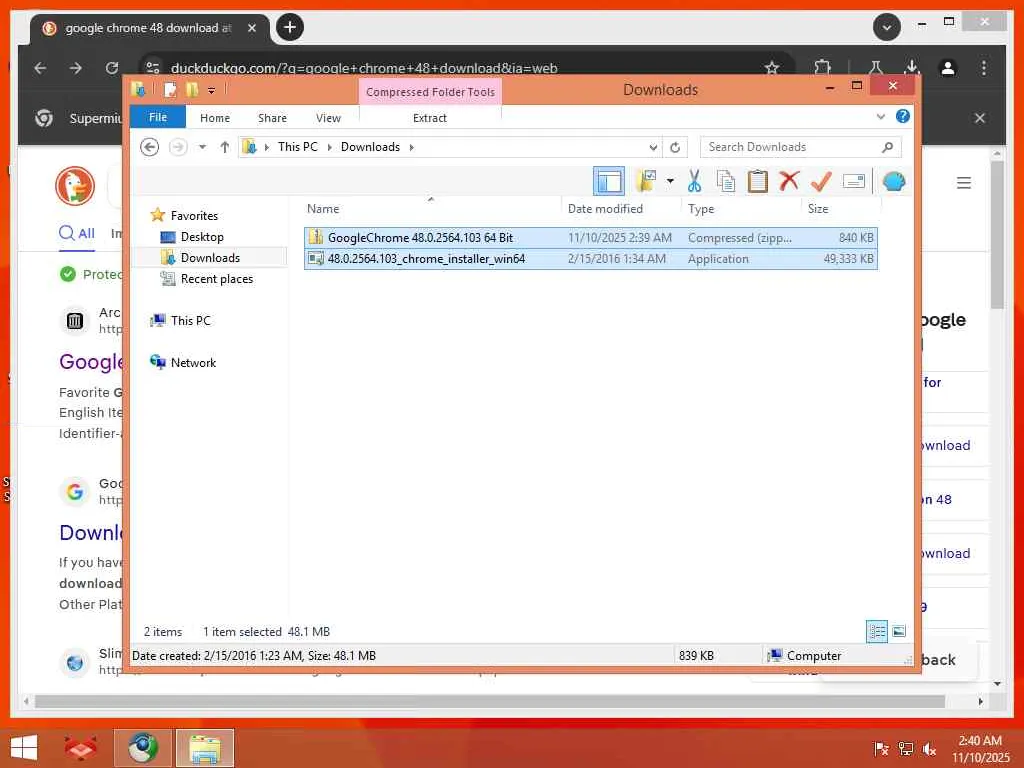Click the Cut scissors icon
The width and height of the screenshot is (1024, 768).
(x=694, y=181)
